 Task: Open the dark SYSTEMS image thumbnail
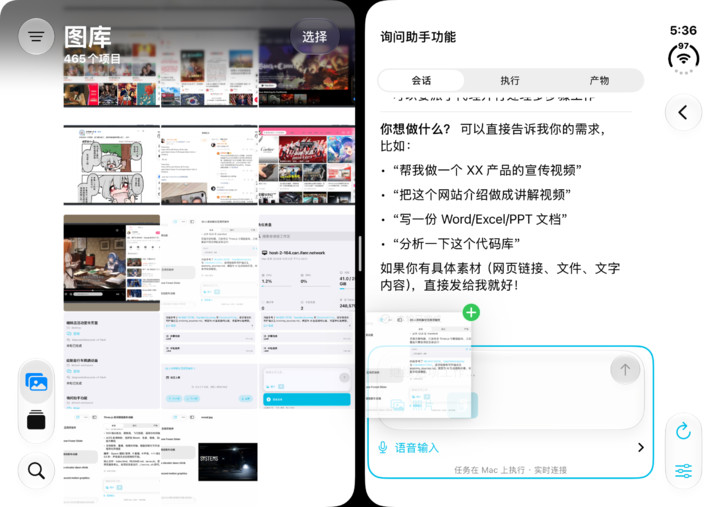click(228, 462)
